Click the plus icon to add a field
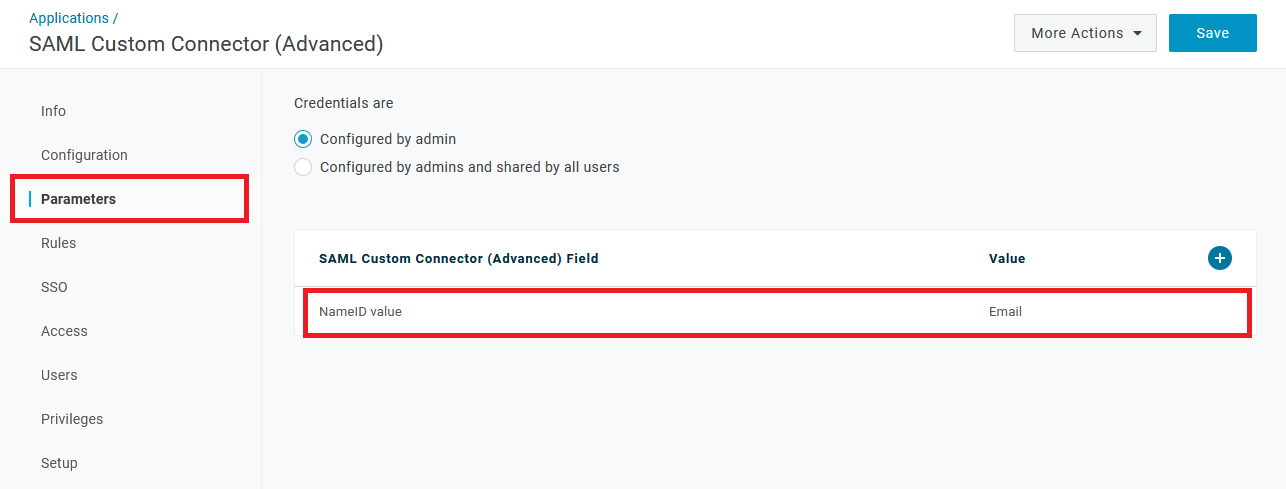Viewport: 1286px width, 489px height. (1219, 258)
